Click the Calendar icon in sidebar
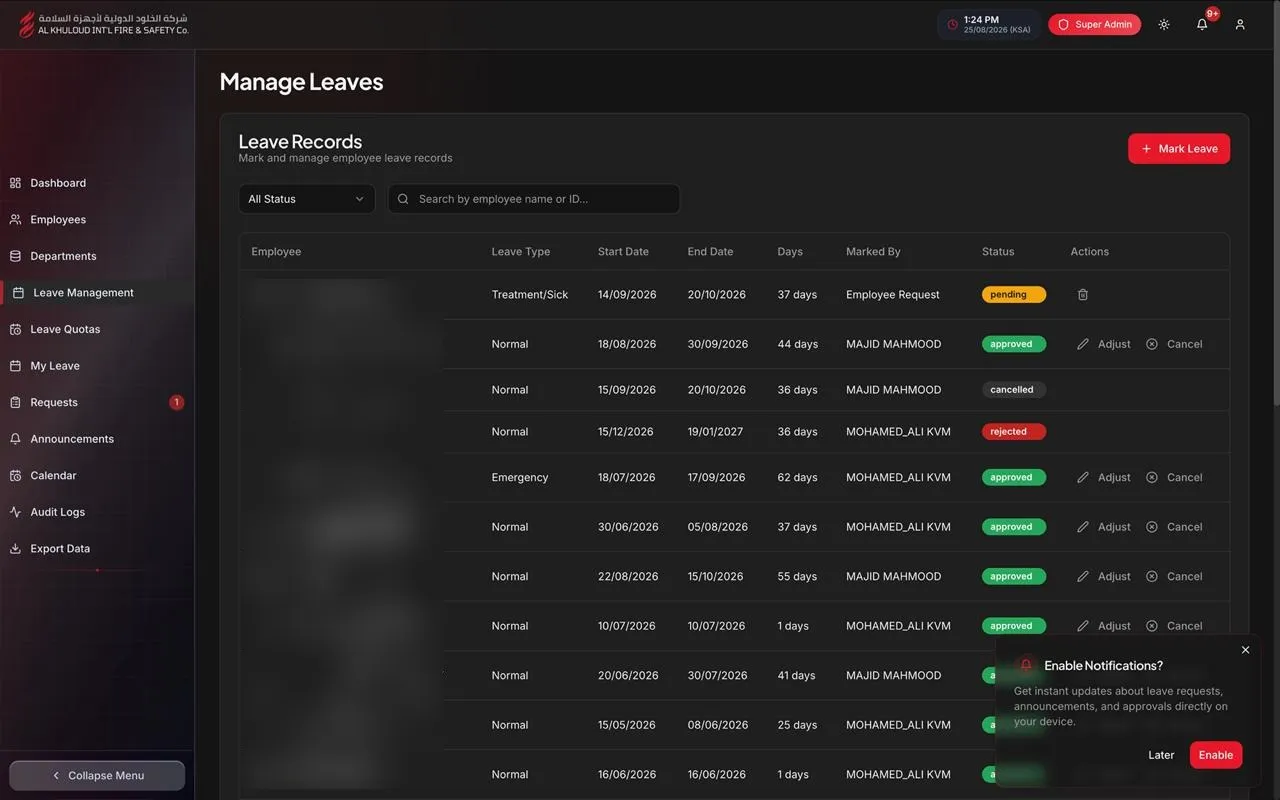This screenshot has height=800, width=1280. click(x=15, y=476)
